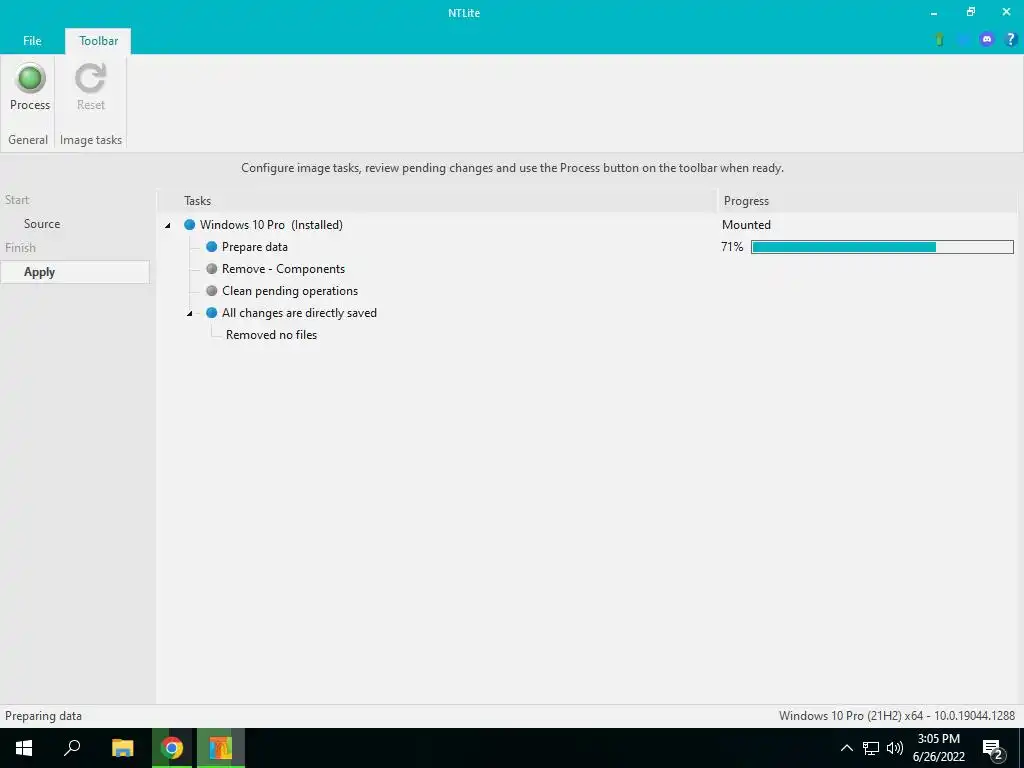Click 'Start' sidebar section label

(x=17, y=200)
